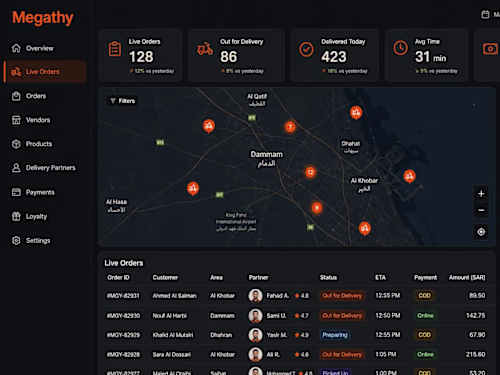
Task: Click the locate-me target button on map
Action: 481,232
